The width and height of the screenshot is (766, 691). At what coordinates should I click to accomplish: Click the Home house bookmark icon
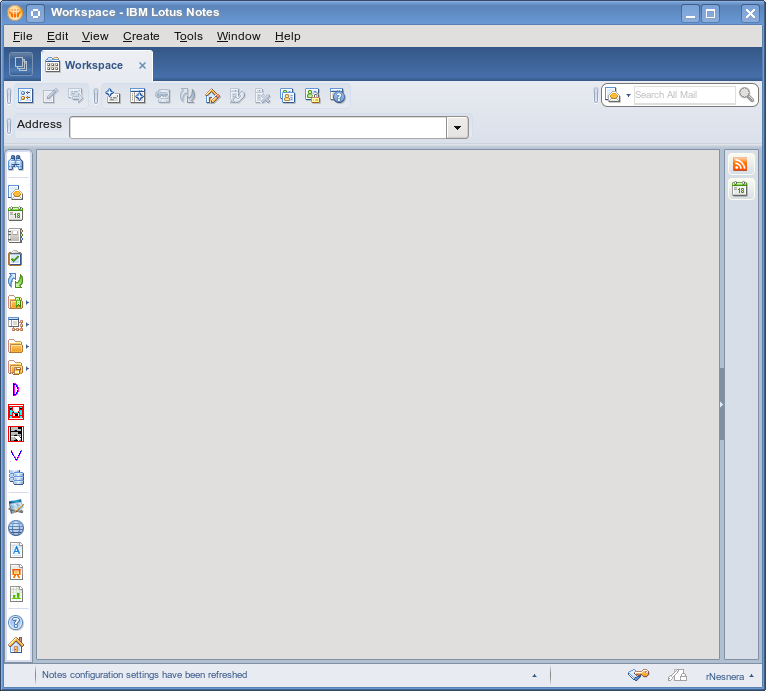[x=15, y=645]
